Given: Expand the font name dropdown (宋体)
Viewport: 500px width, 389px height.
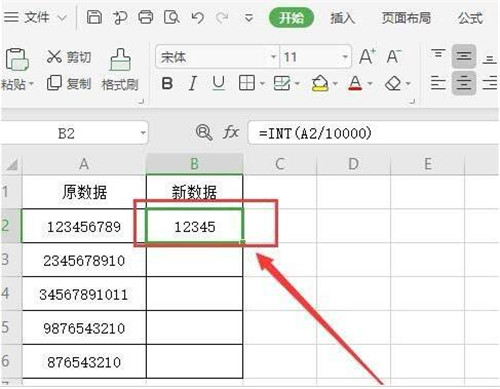Looking at the screenshot, I should [x=273, y=57].
